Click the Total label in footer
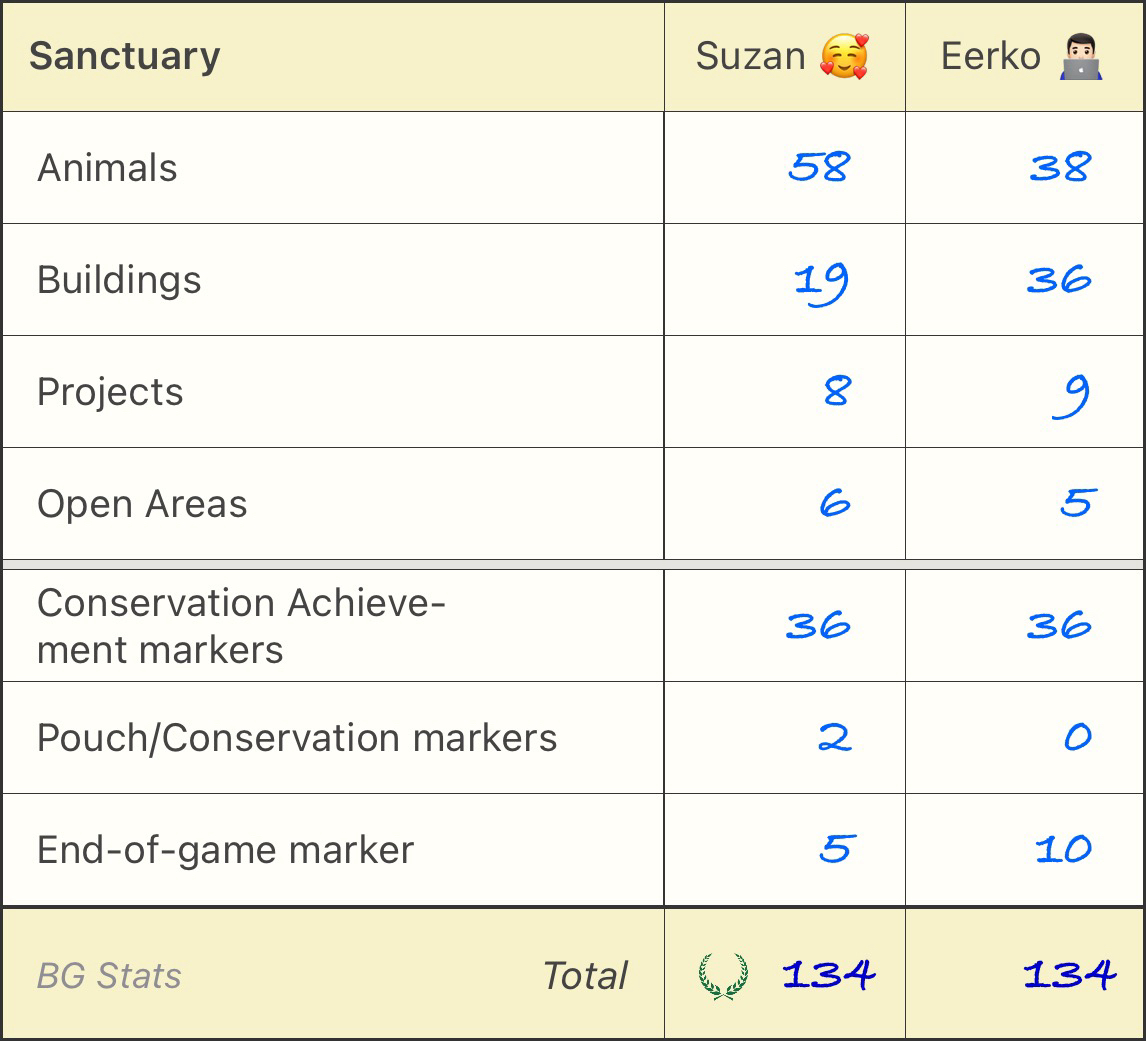This screenshot has width=1146, height=1041. [585, 976]
